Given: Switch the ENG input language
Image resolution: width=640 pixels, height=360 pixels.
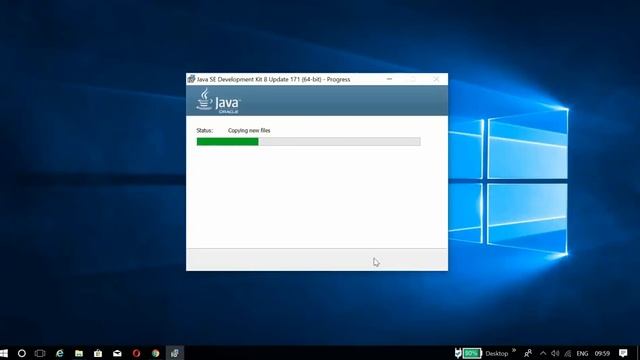Looking at the screenshot, I should [582, 353].
